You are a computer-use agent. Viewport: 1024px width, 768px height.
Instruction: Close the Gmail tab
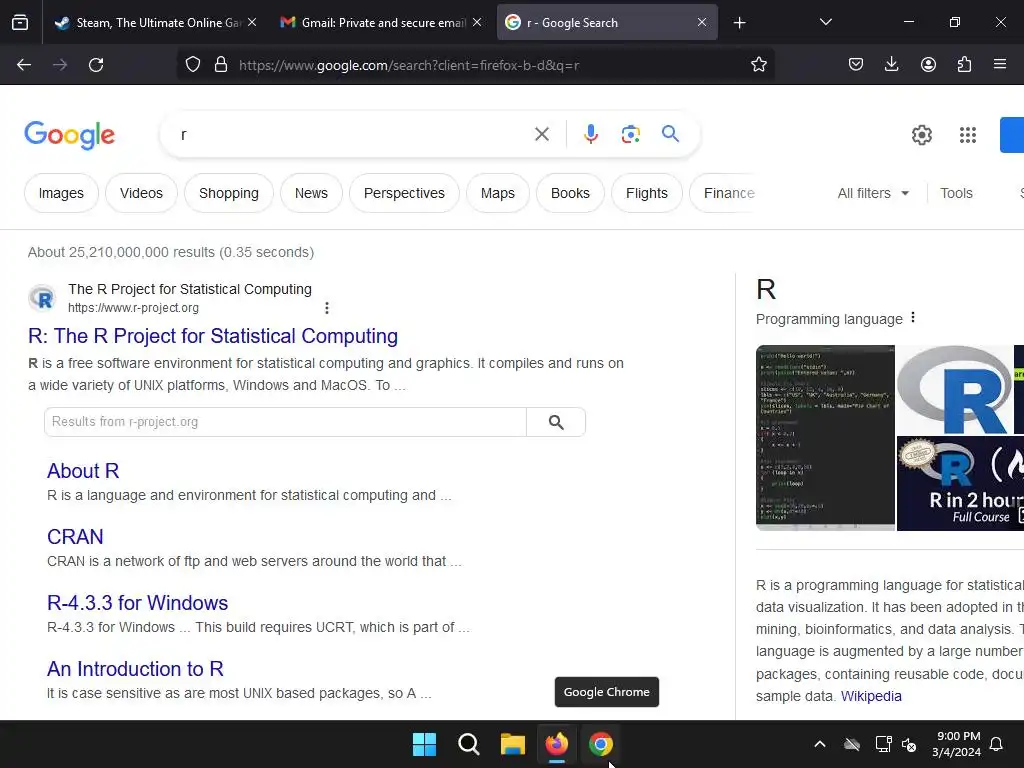(477, 22)
